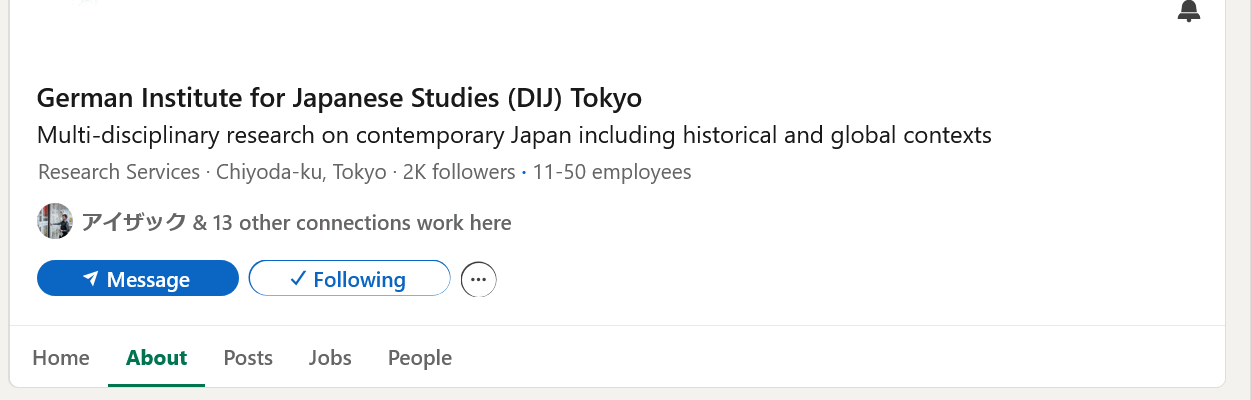Screen dimensions: 1251x400
Task: Open the Posts tab
Action: pyautogui.click(x=248, y=357)
